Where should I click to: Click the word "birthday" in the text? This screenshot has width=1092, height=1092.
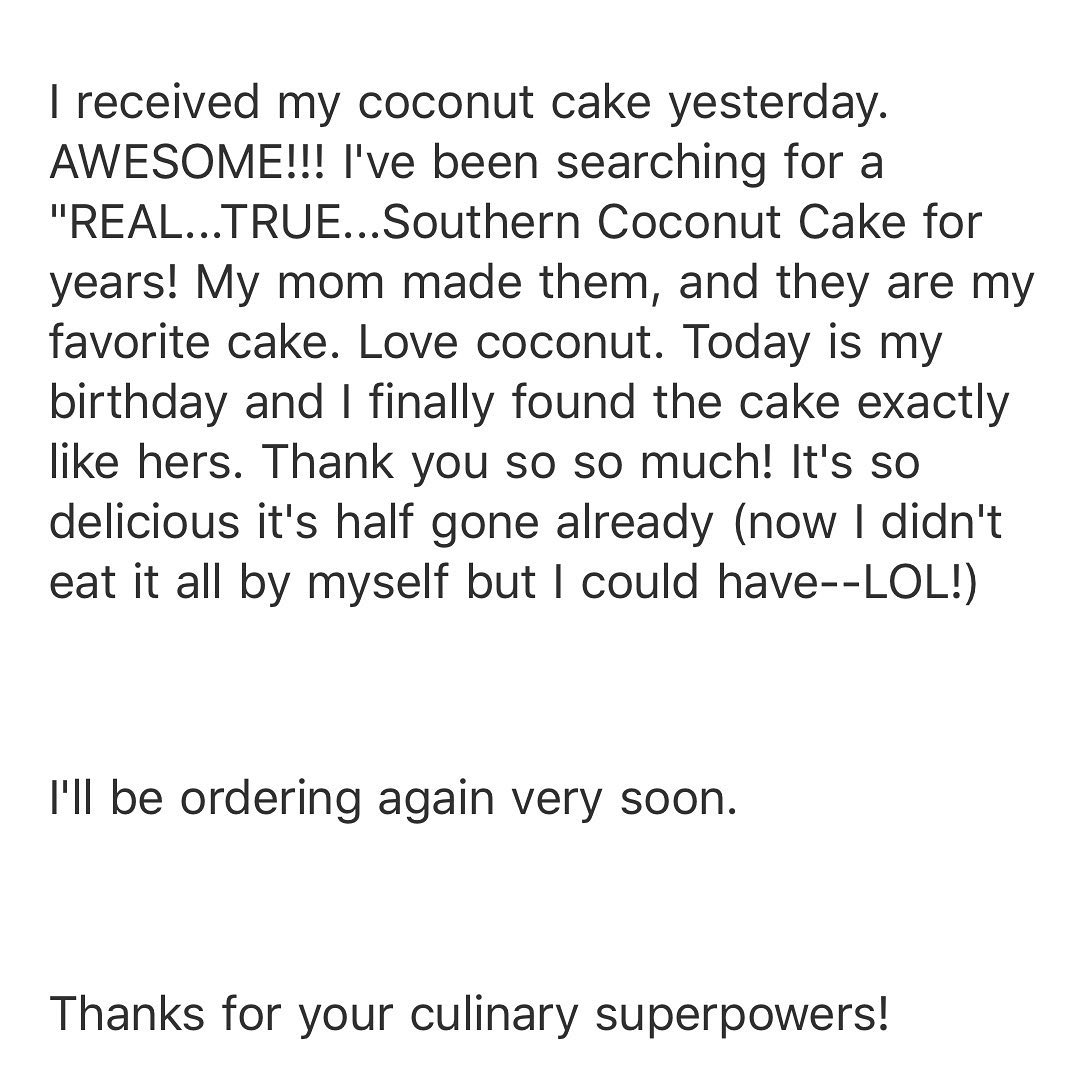click(x=138, y=405)
